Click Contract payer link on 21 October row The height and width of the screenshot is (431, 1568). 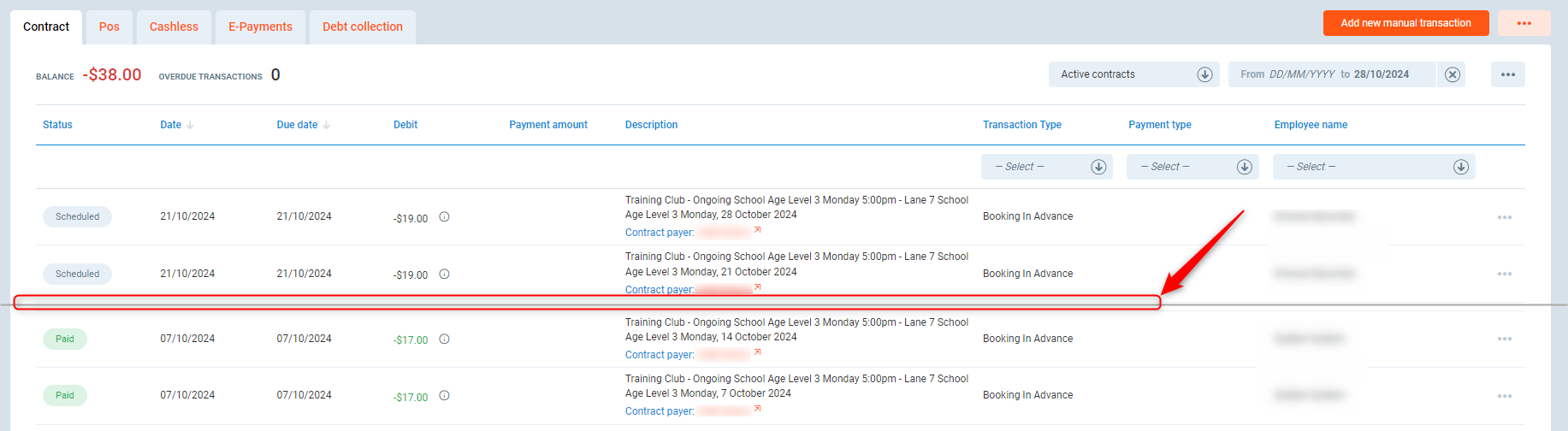(x=659, y=290)
